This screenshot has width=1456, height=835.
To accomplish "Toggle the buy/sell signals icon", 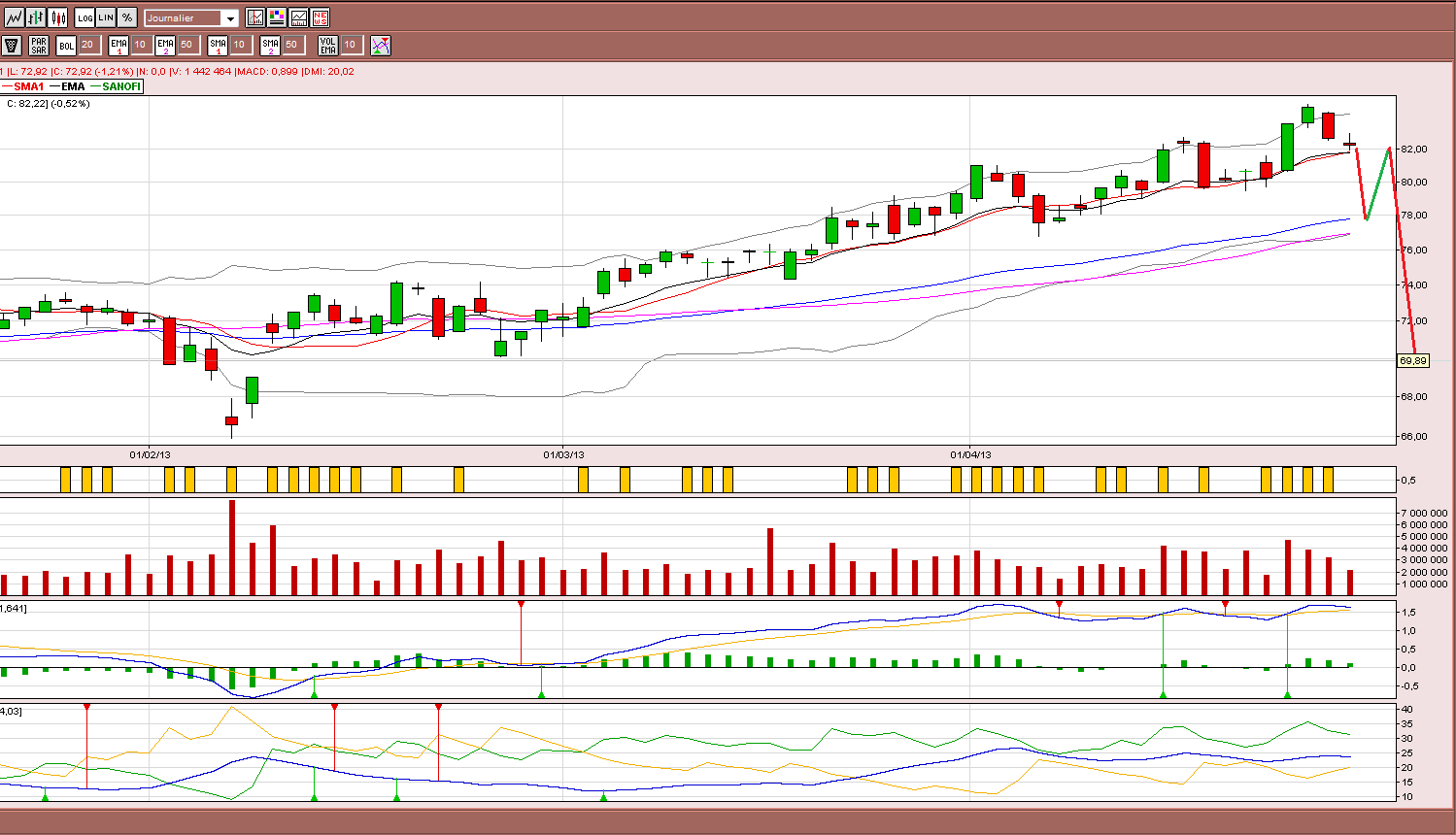I will coord(381,45).
